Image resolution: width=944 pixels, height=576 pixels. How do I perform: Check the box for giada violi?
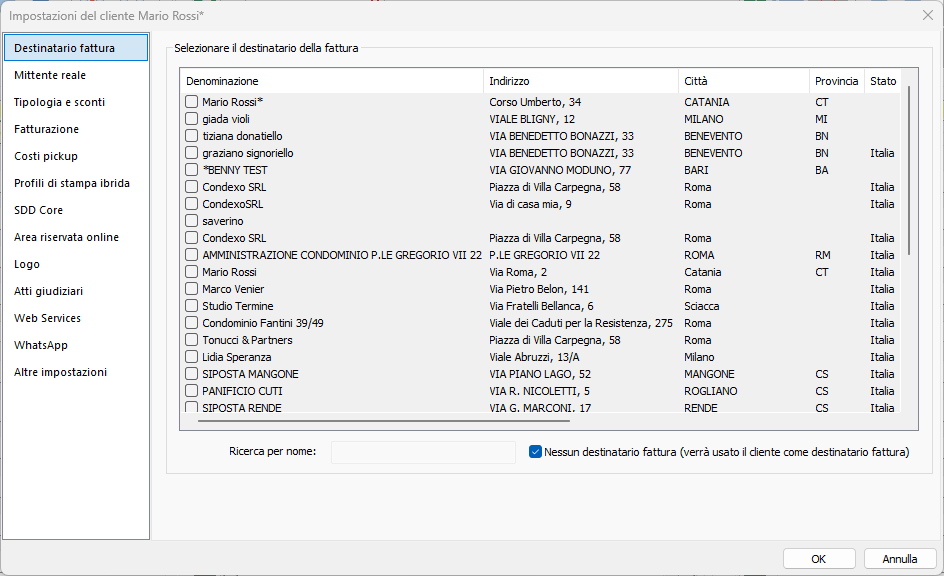pyautogui.click(x=192, y=119)
